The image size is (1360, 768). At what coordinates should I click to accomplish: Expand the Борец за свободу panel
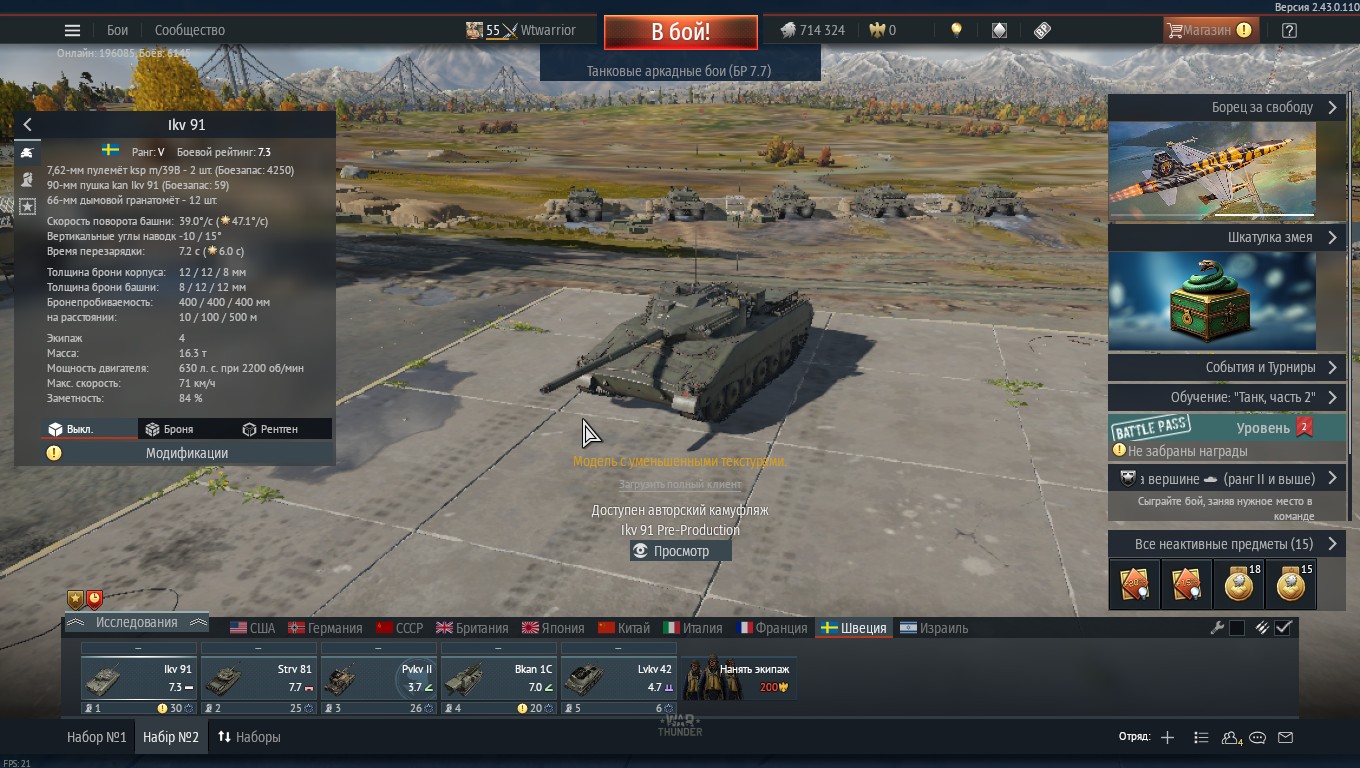click(1228, 107)
